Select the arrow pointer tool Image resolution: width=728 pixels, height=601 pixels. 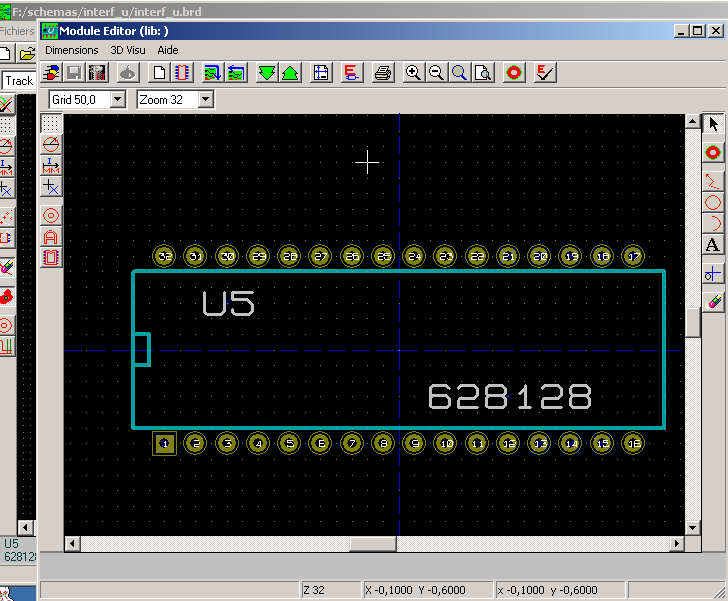coord(713,124)
